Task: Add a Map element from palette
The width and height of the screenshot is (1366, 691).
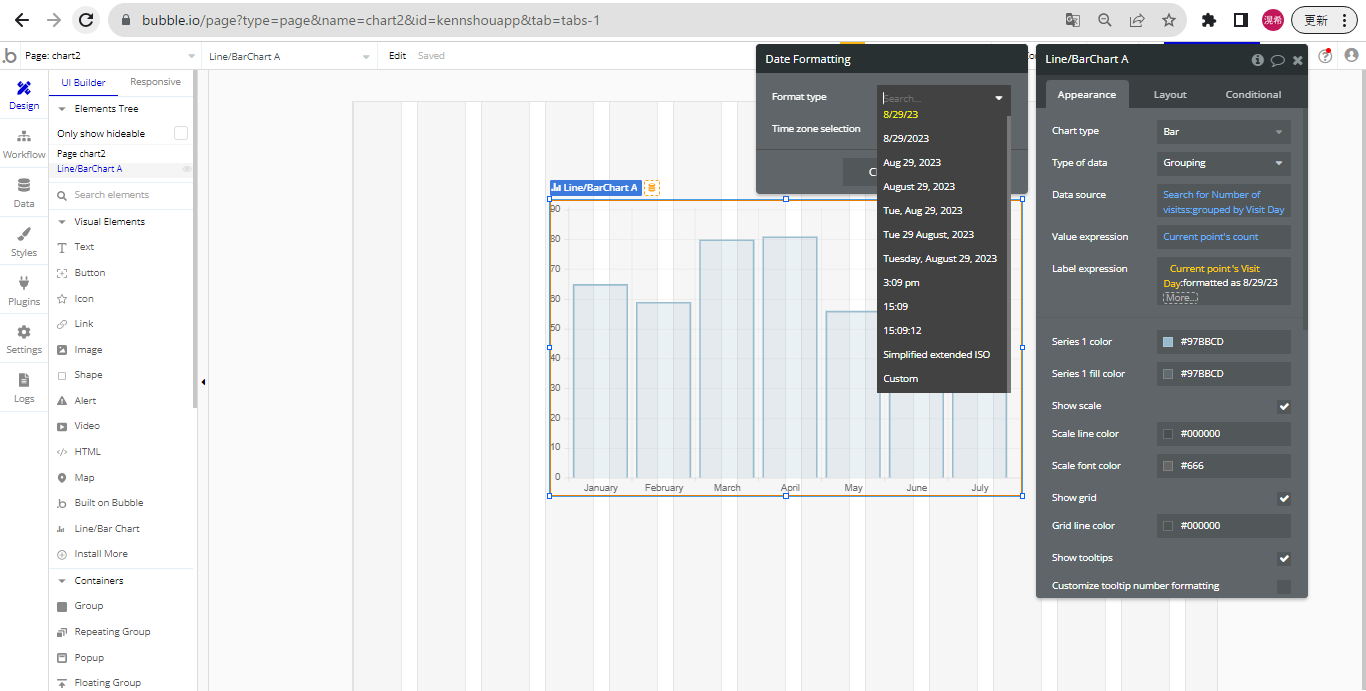Action: (84, 478)
